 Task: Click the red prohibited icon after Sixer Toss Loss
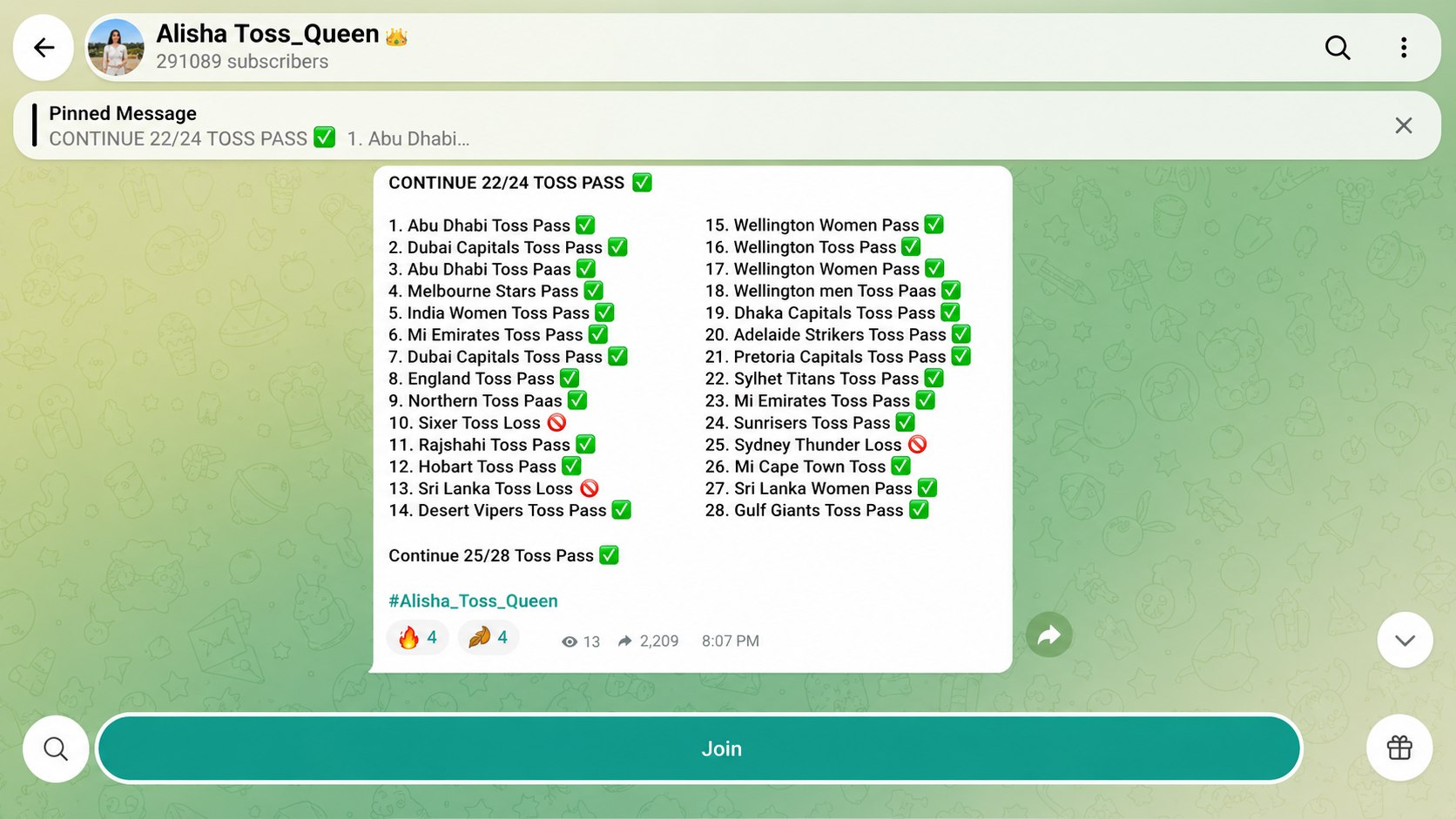[556, 422]
